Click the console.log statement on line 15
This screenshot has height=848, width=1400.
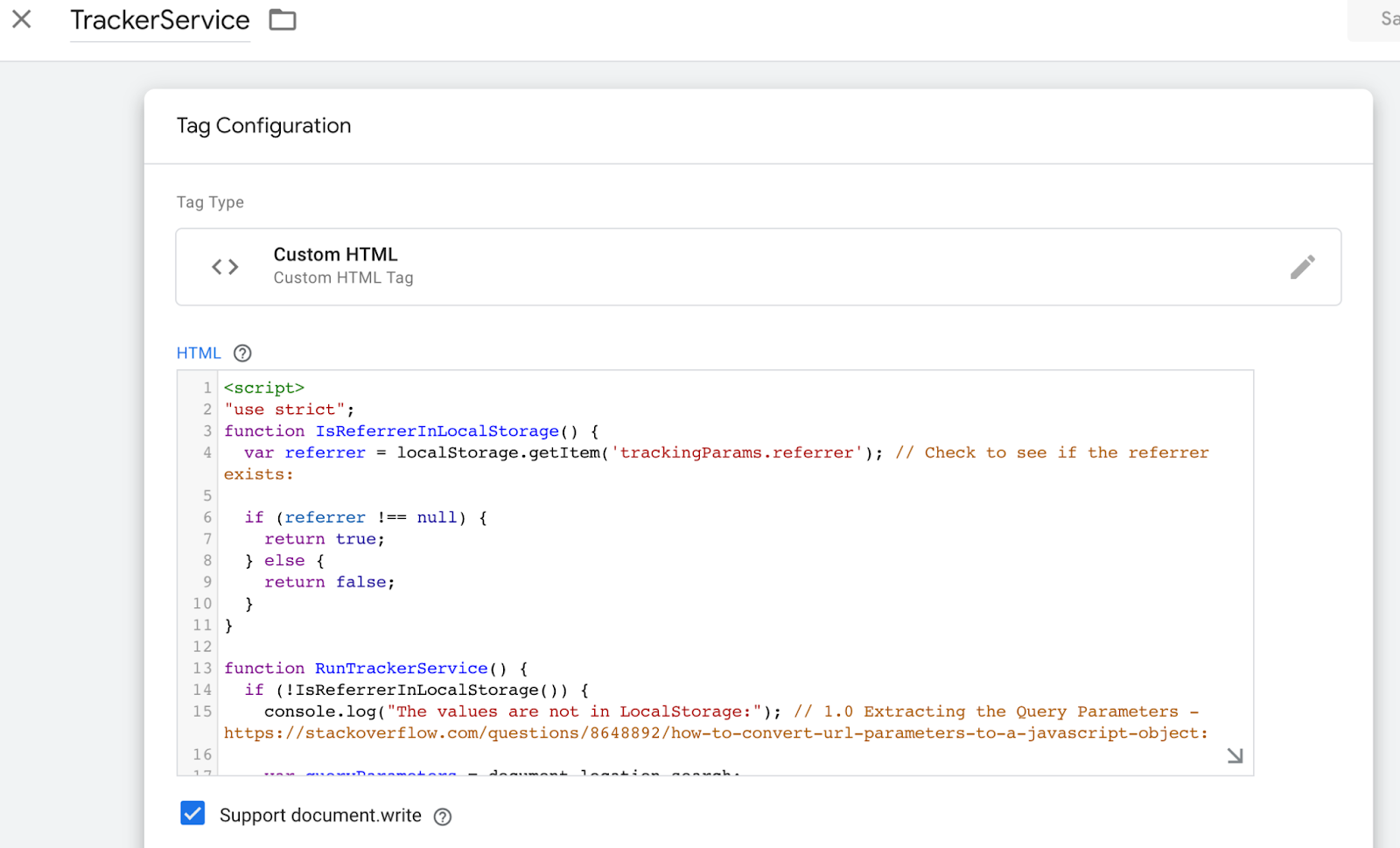pyautogui.click(x=522, y=711)
